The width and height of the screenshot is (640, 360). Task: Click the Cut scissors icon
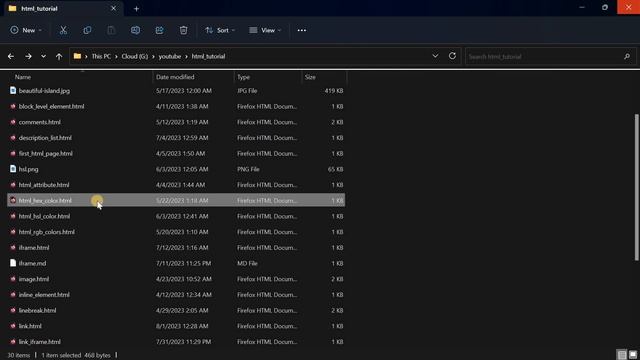[63, 30]
